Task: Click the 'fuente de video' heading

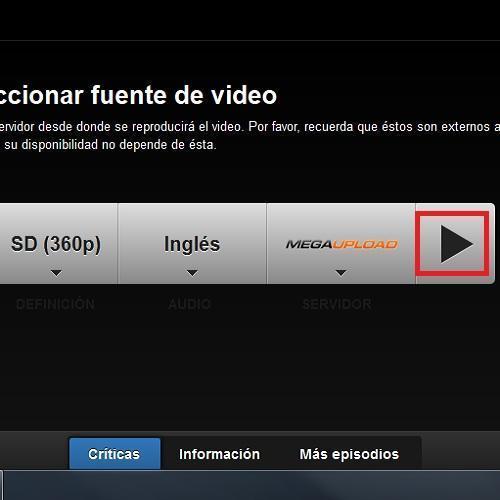Action: (x=184, y=95)
